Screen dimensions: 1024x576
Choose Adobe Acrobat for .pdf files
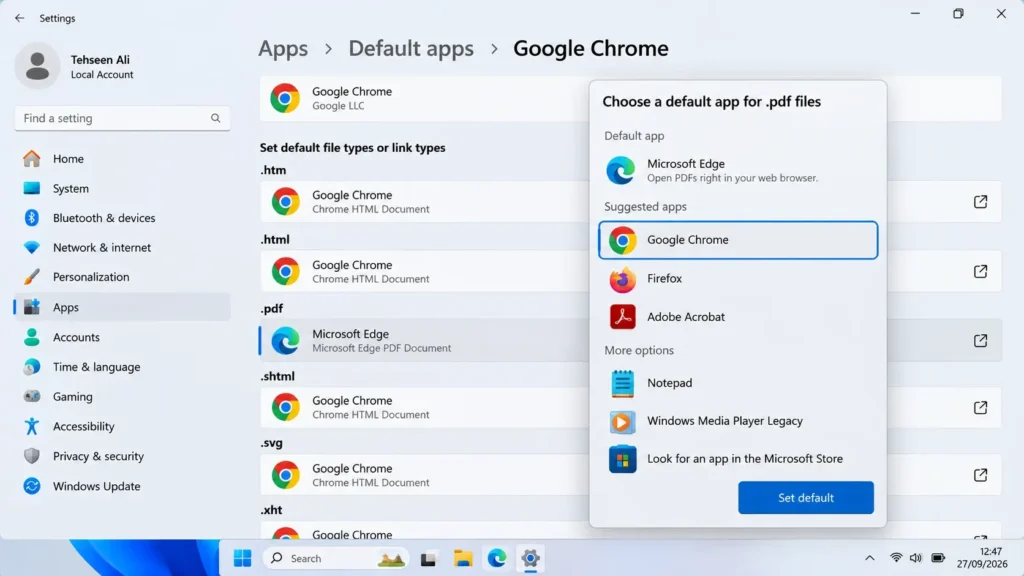(x=738, y=317)
